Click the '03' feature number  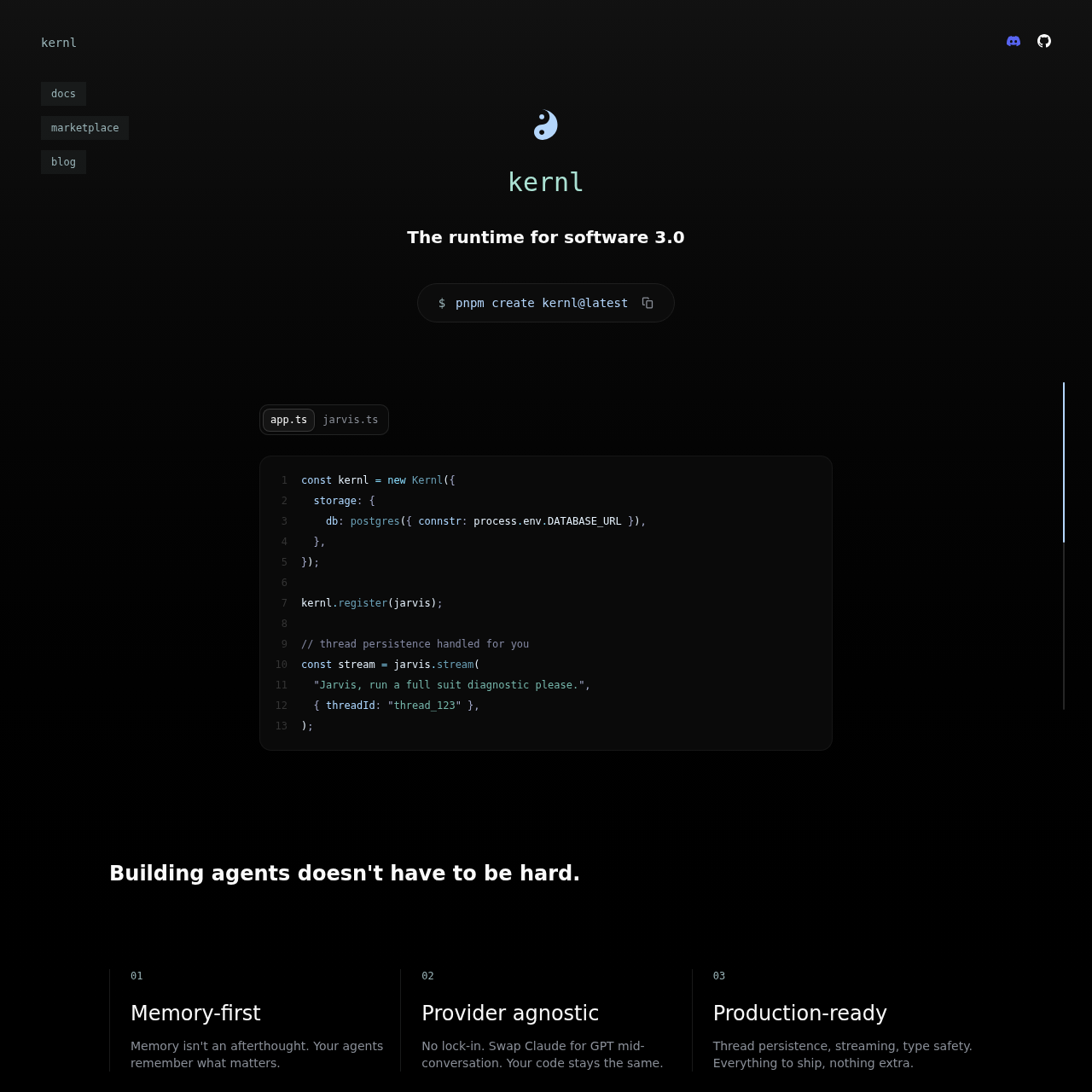tap(719, 976)
